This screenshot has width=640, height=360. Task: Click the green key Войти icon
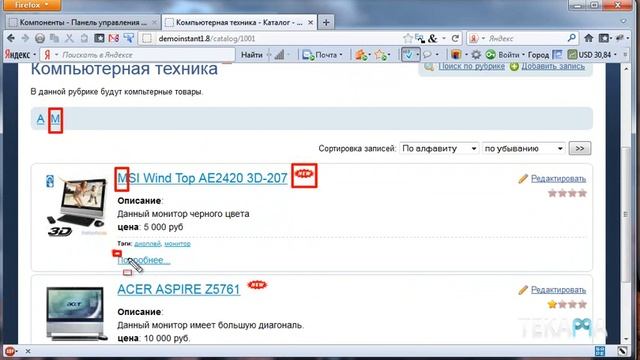click(x=491, y=54)
